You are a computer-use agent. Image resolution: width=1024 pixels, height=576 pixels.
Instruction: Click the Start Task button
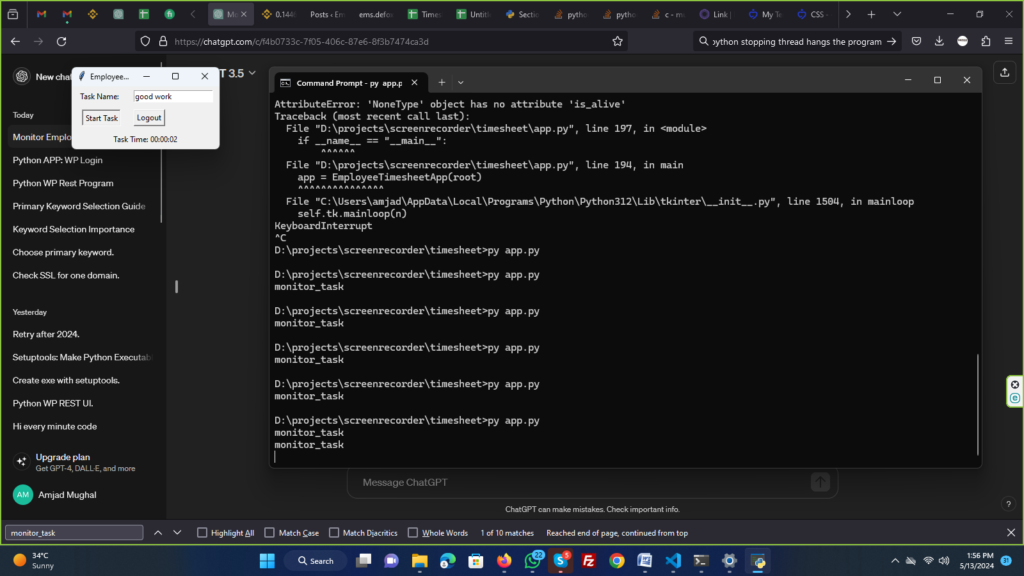101,118
